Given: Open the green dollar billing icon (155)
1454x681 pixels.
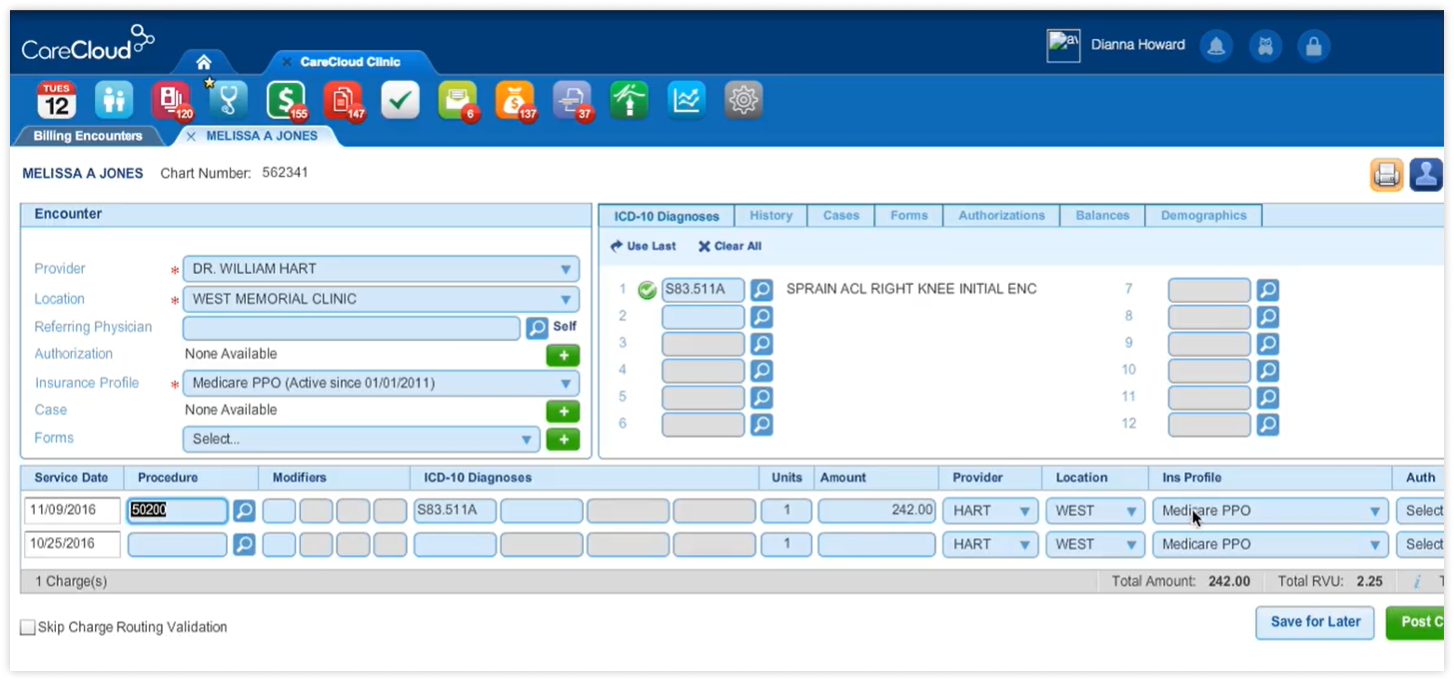Looking at the screenshot, I should [x=286, y=100].
